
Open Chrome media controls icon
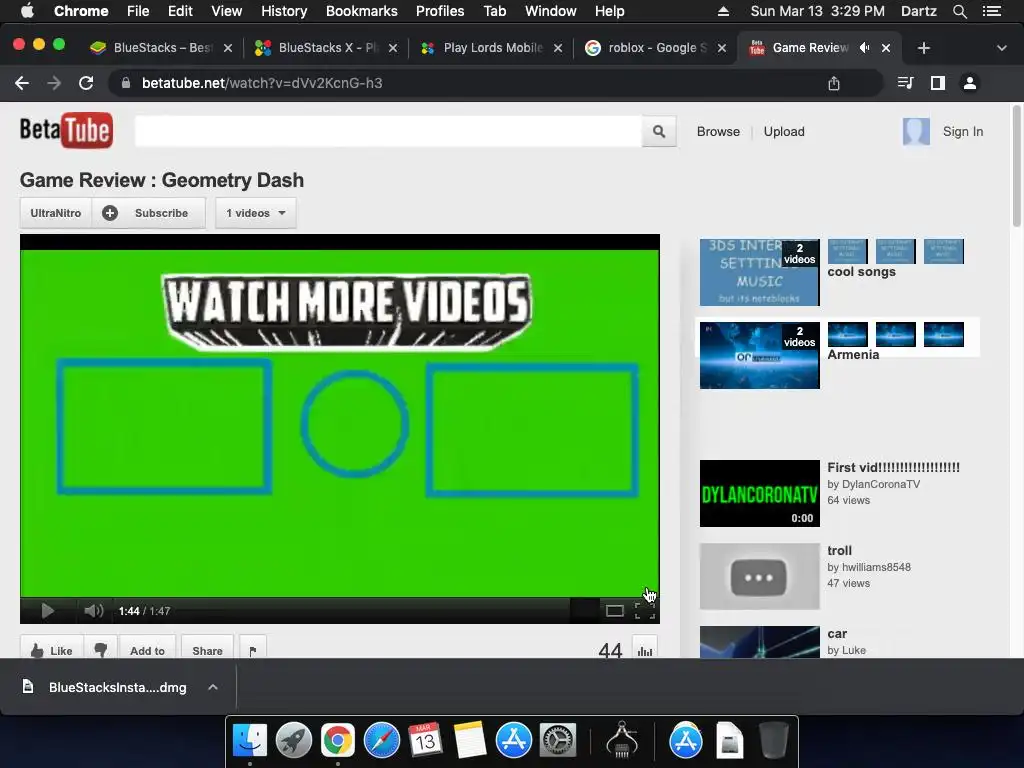[x=905, y=83]
